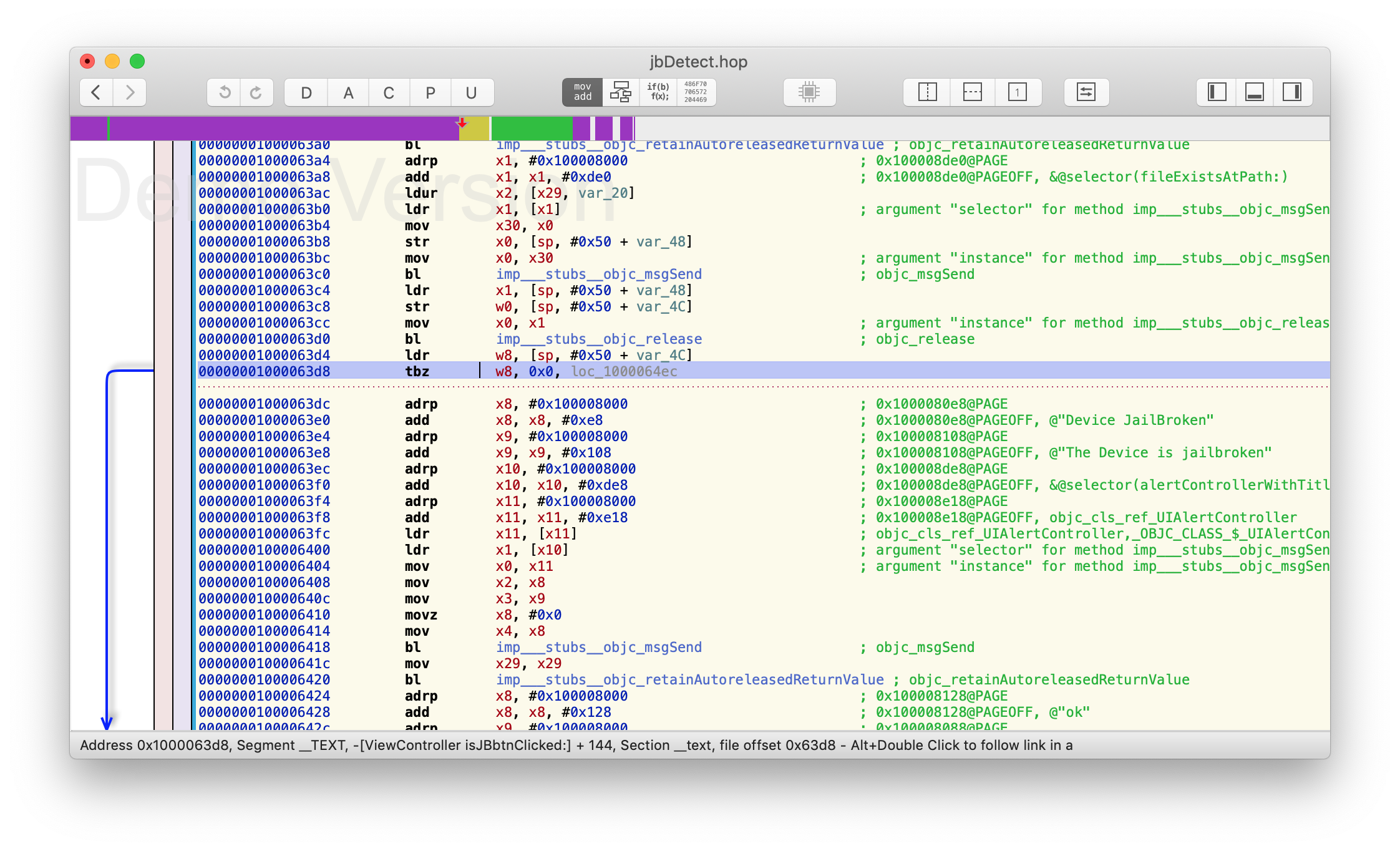1400x851 pixels.
Task: Toggle the bottom panel
Action: point(1255,92)
